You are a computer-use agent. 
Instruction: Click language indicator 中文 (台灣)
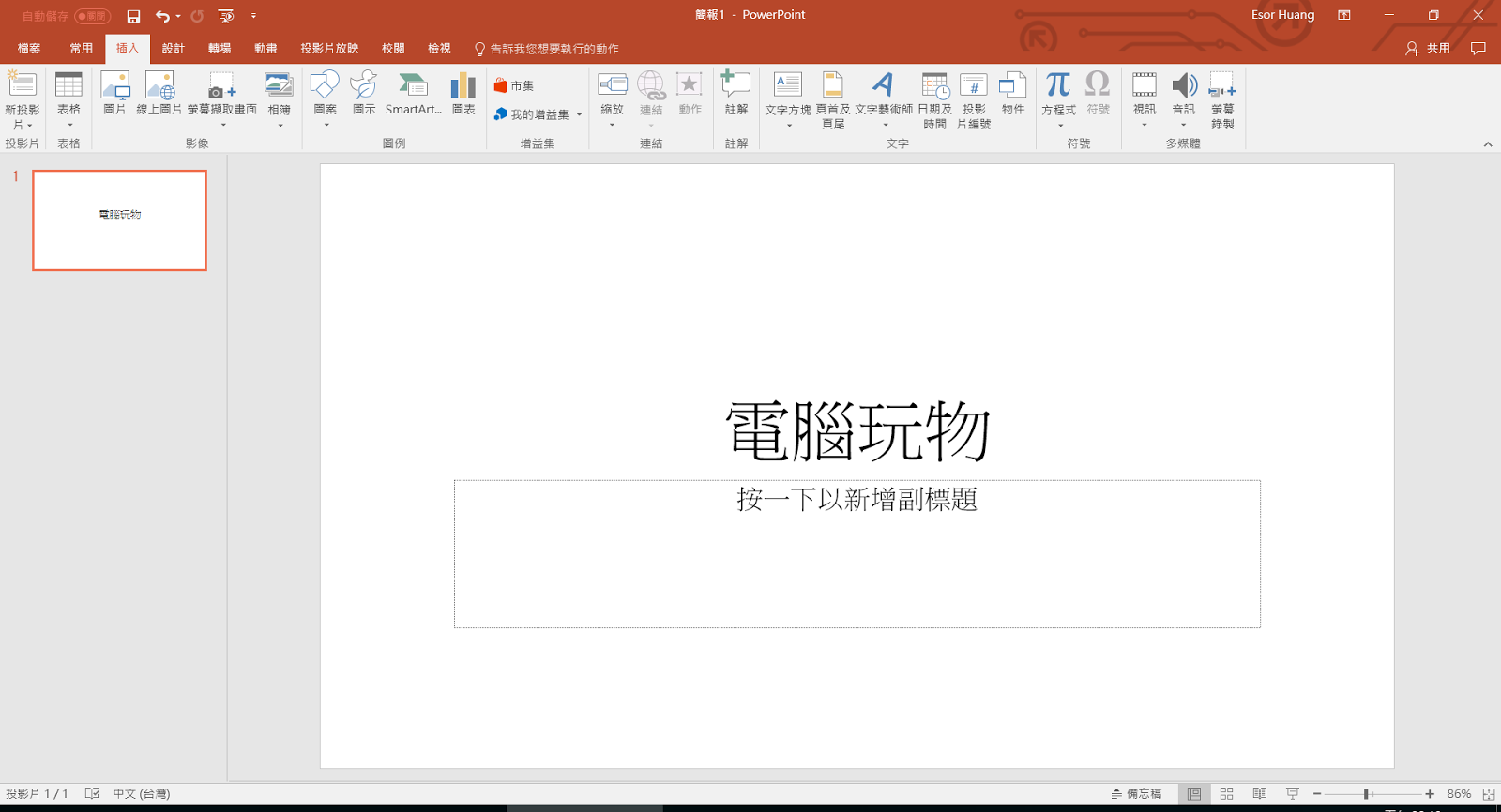point(142,794)
